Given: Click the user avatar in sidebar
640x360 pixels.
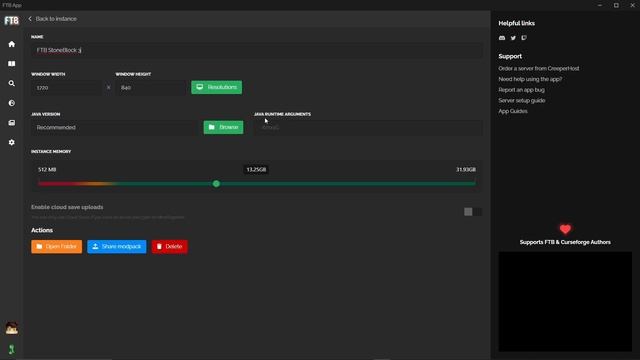Looking at the screenshot, I should click(x=11, y=328).
